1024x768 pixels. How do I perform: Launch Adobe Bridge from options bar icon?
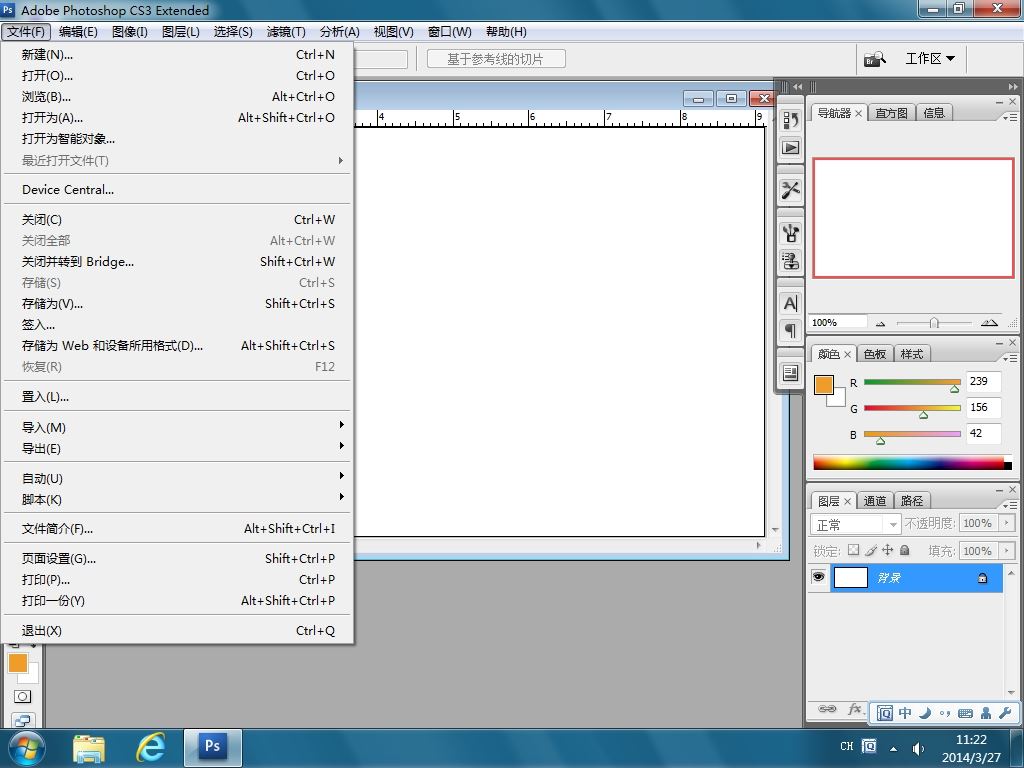click(x=874, y=59)
